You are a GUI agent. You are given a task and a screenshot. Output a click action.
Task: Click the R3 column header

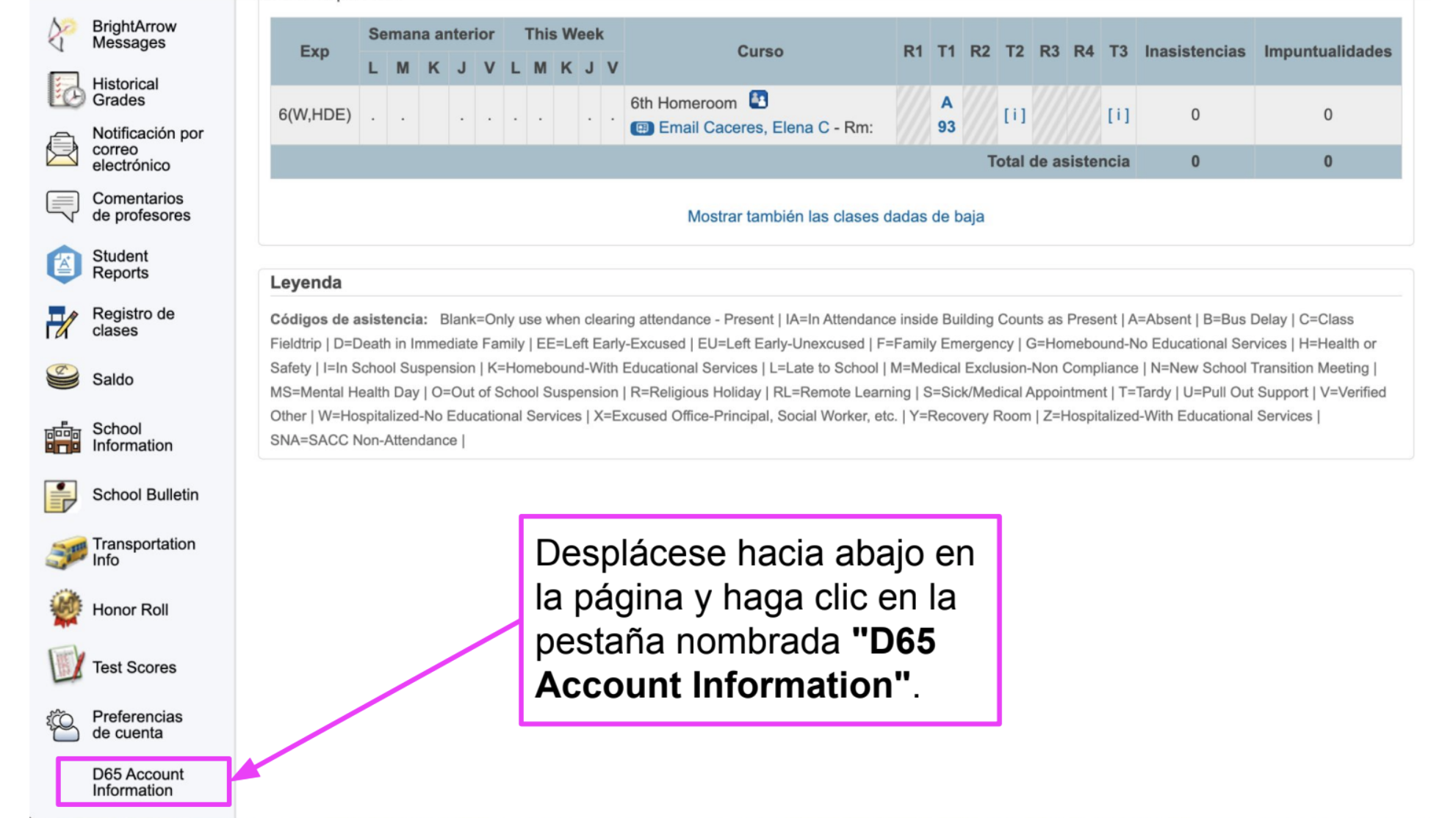tap(1049, 51)
